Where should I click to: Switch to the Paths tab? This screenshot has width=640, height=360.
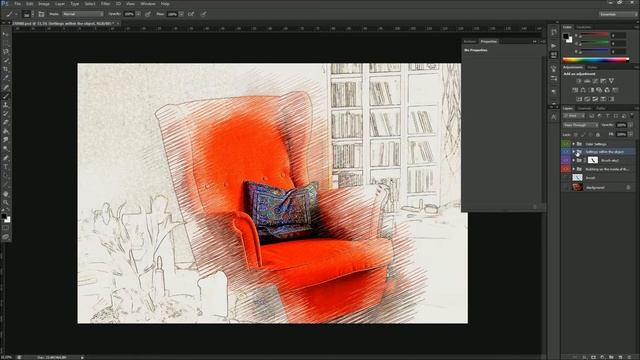pos(601,109)
